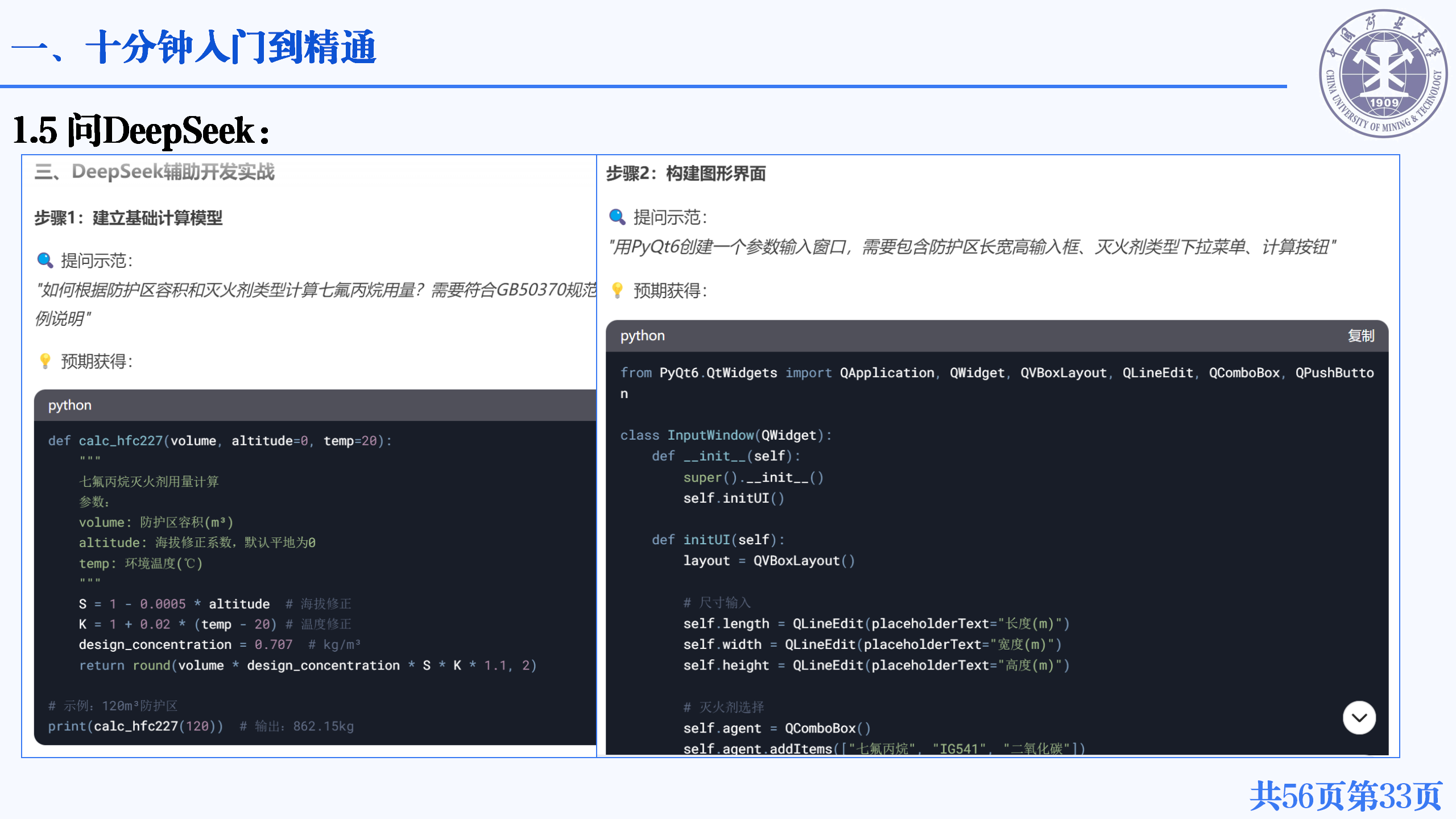Click the magnifier icon beside step 1 提问示范
This screenshot has height=819, width=1456.
click(x=45, y=260)
